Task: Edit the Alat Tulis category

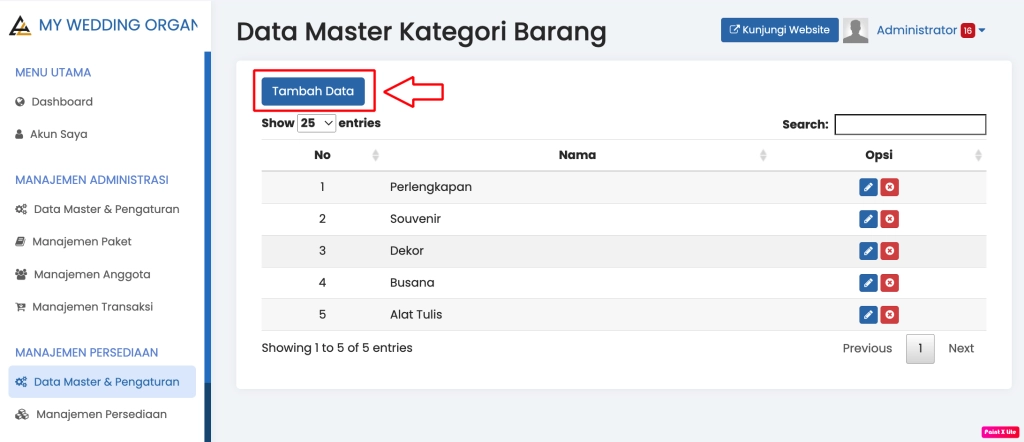Action: point(868,315)
